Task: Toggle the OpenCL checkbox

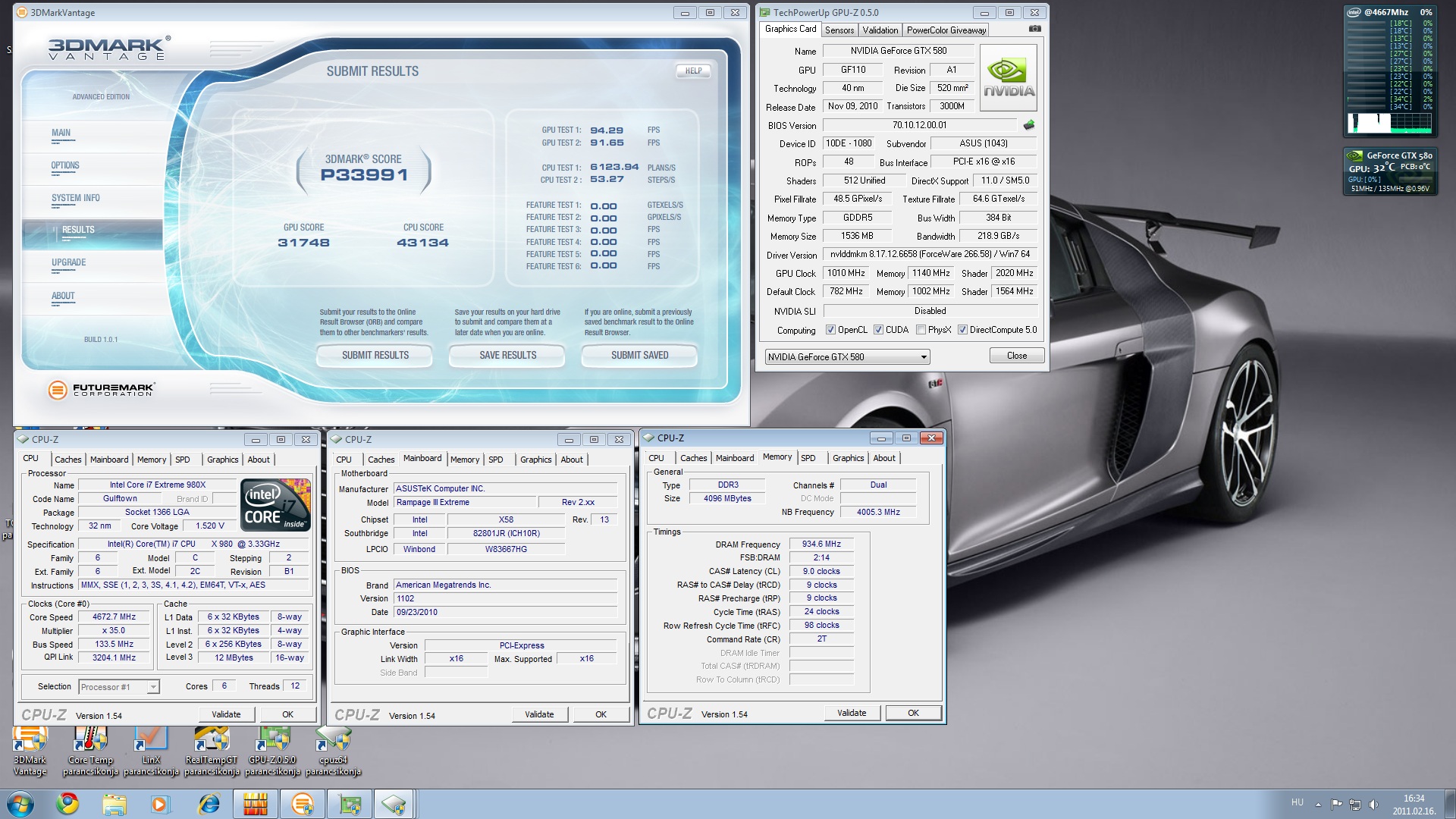Action: 830,330
